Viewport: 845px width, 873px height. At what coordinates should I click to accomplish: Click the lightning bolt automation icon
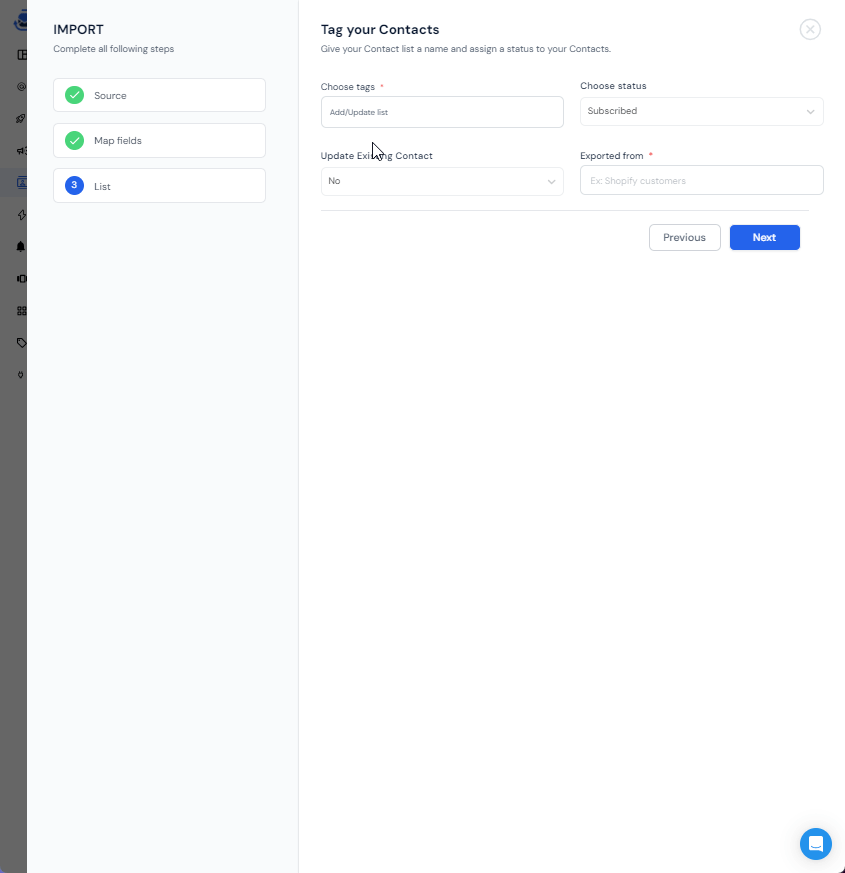pos(21,215)
